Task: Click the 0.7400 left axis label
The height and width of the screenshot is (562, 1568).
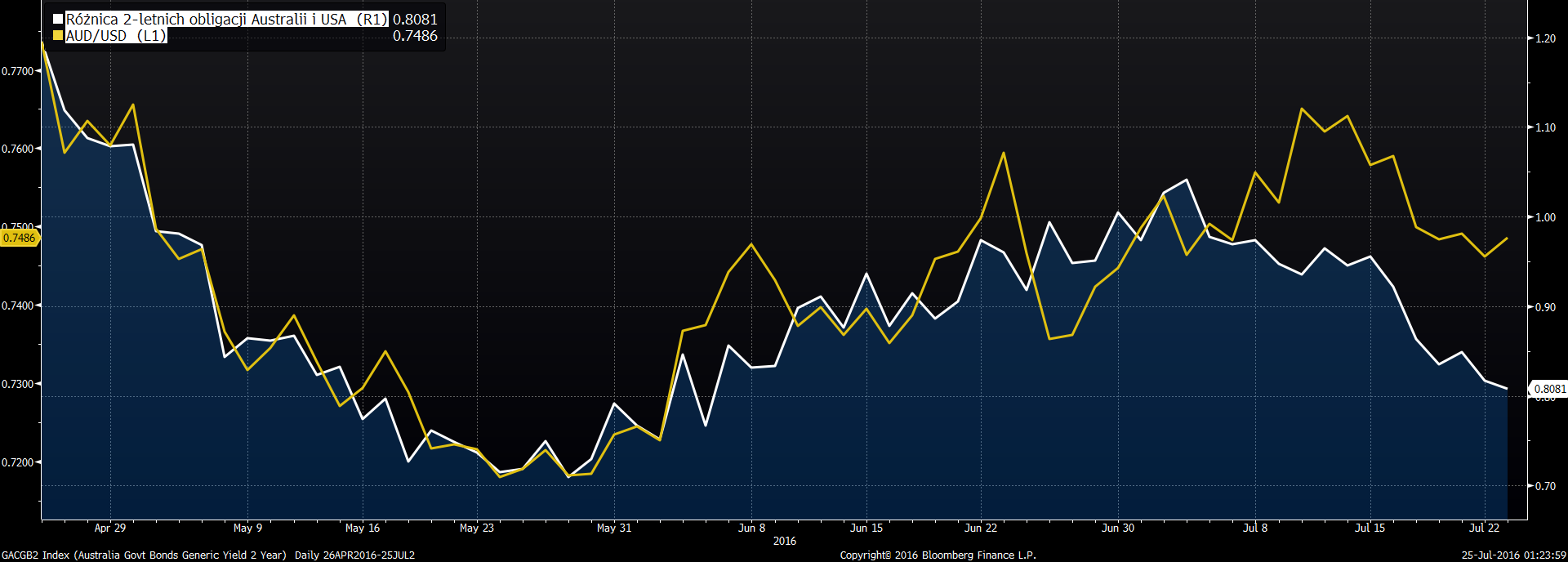Action: (18, 306)
